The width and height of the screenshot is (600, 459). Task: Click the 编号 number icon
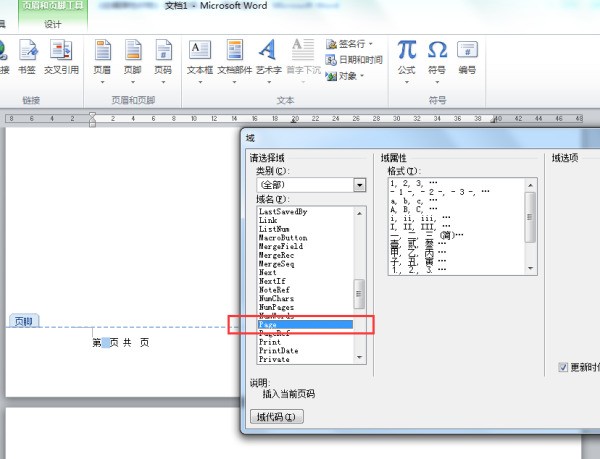click(x=467, y=56)
